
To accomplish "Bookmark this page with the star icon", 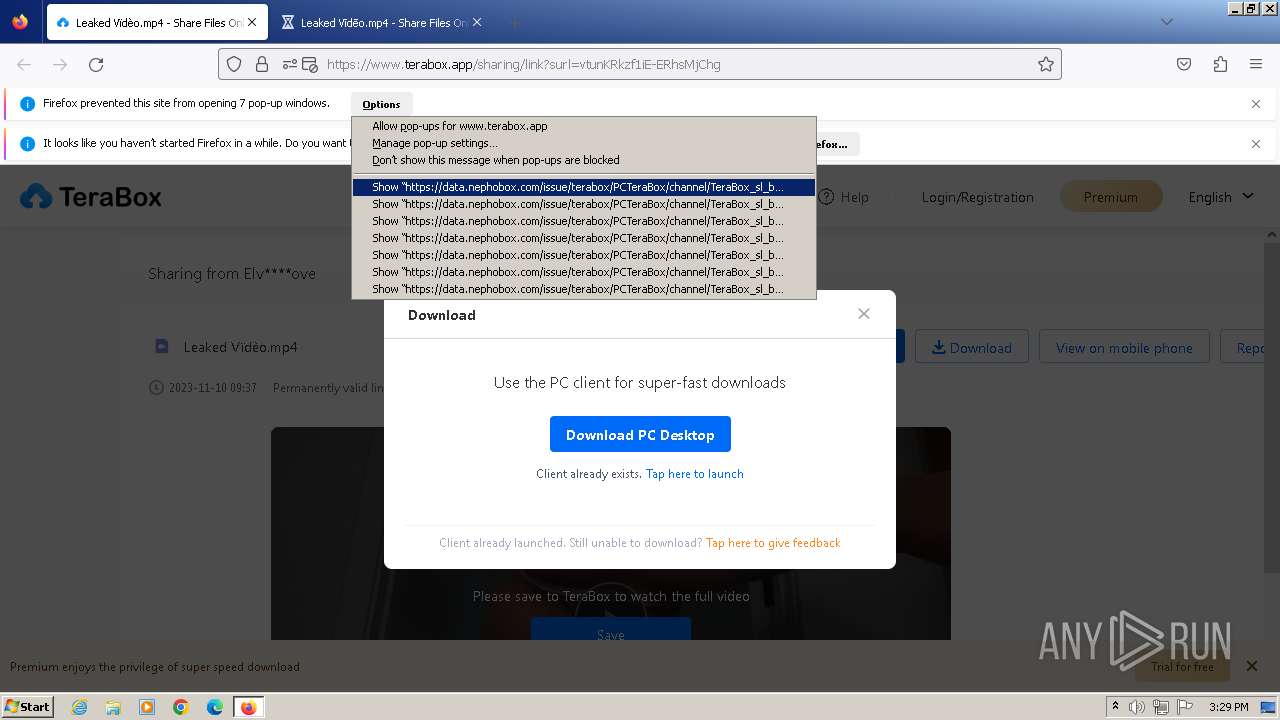I will click(1046, 64).
